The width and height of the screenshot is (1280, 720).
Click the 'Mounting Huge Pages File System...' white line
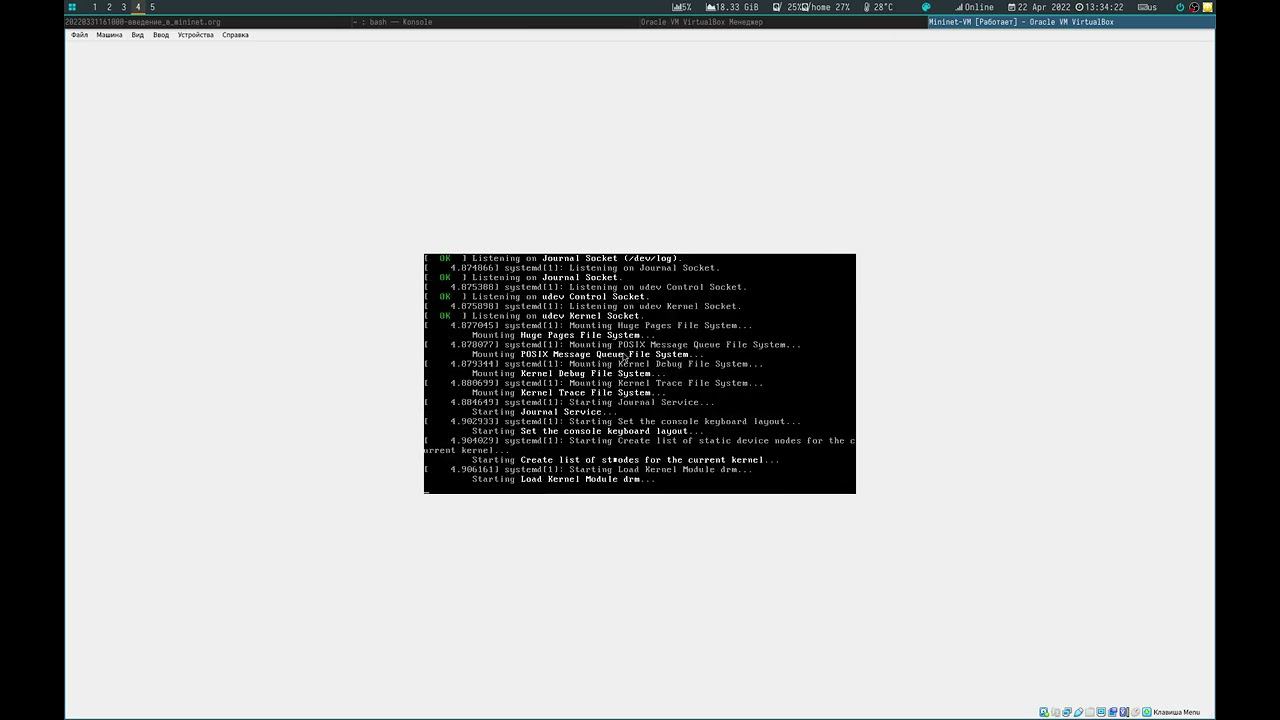point(563,335)
